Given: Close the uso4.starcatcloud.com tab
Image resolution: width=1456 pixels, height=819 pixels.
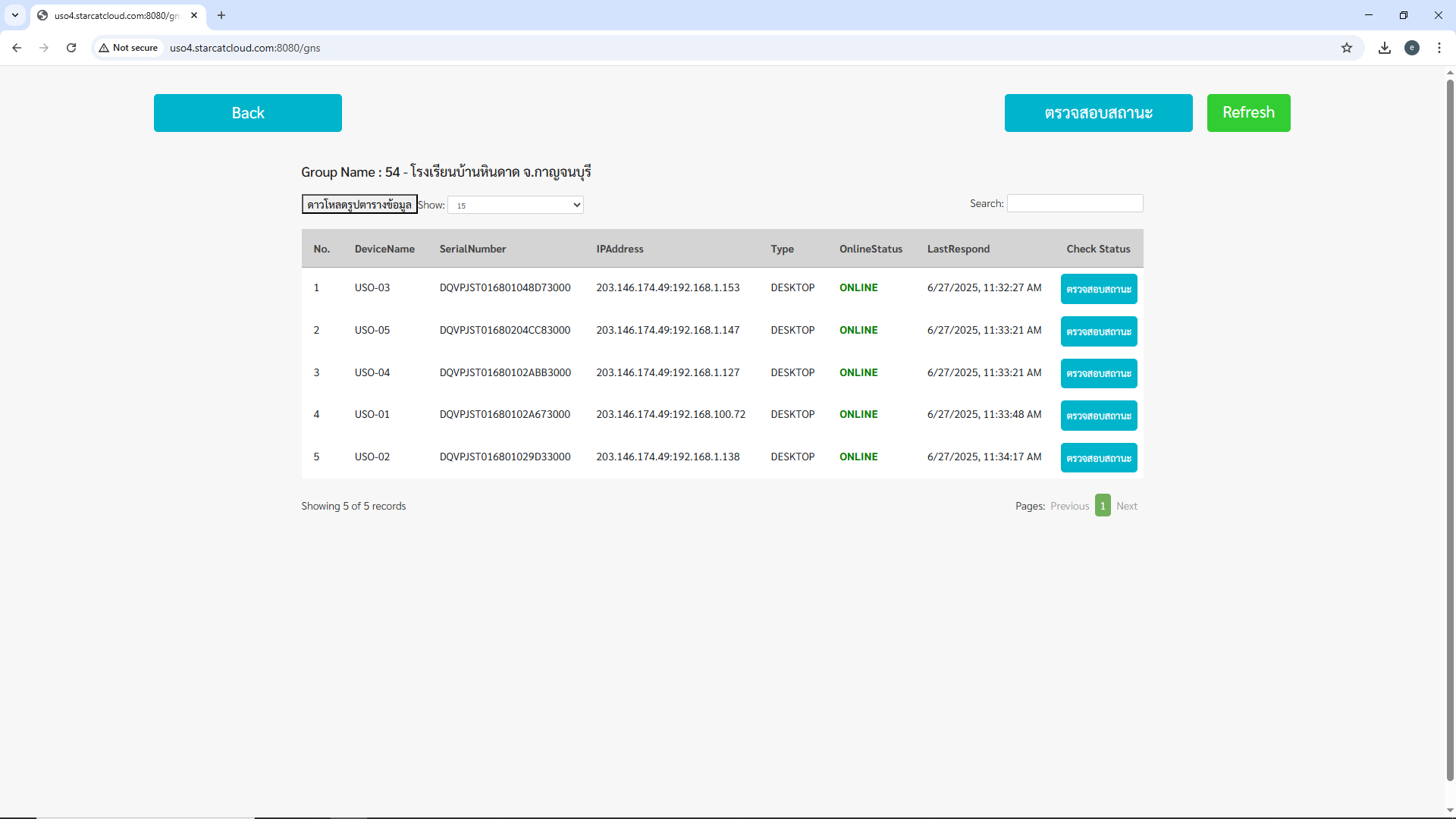Looking at the screenshot, I should tap(194, 15).
